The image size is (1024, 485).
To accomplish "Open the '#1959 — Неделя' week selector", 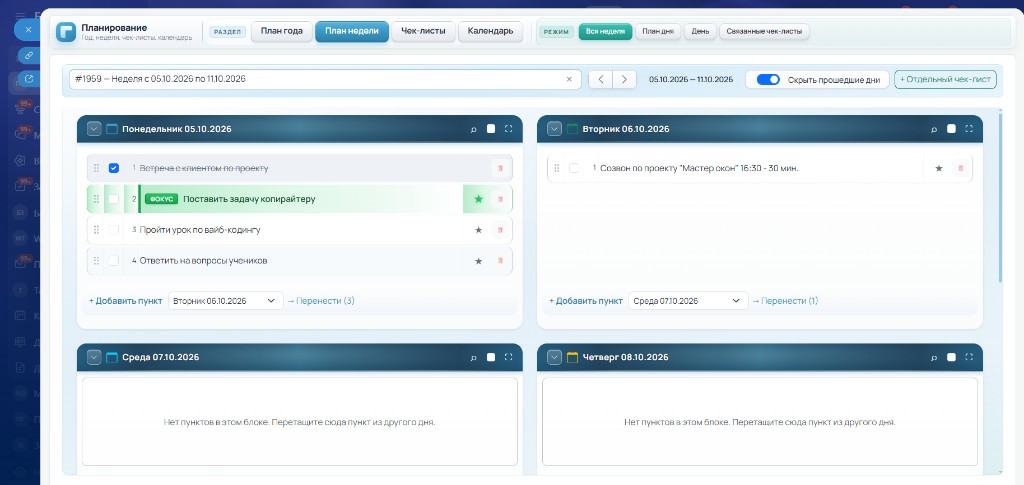I will coord(325,79).
